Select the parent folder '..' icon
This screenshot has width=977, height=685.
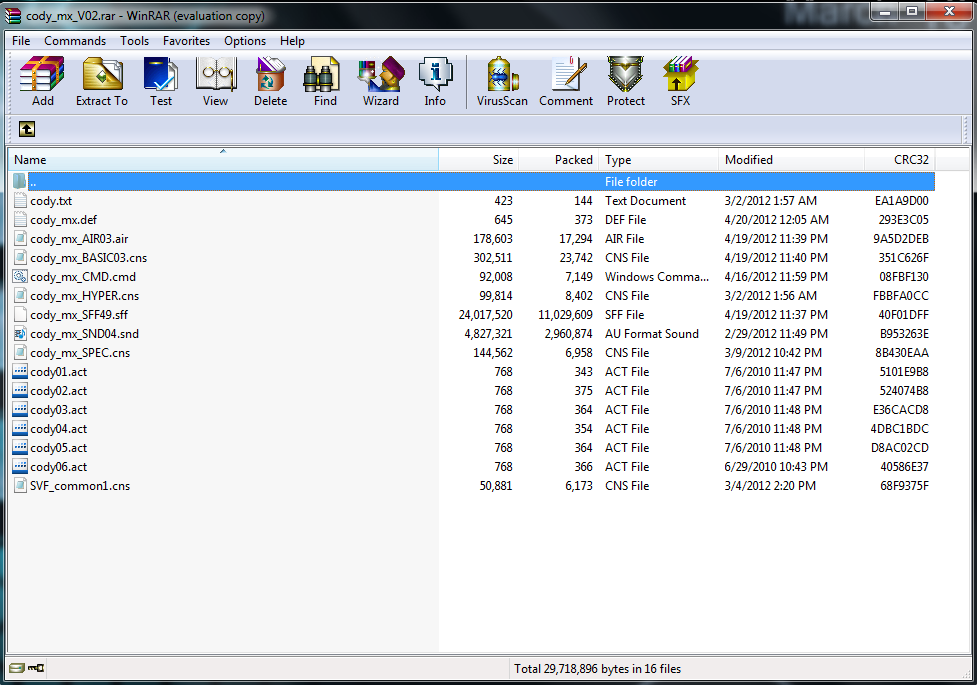point(20,181)
